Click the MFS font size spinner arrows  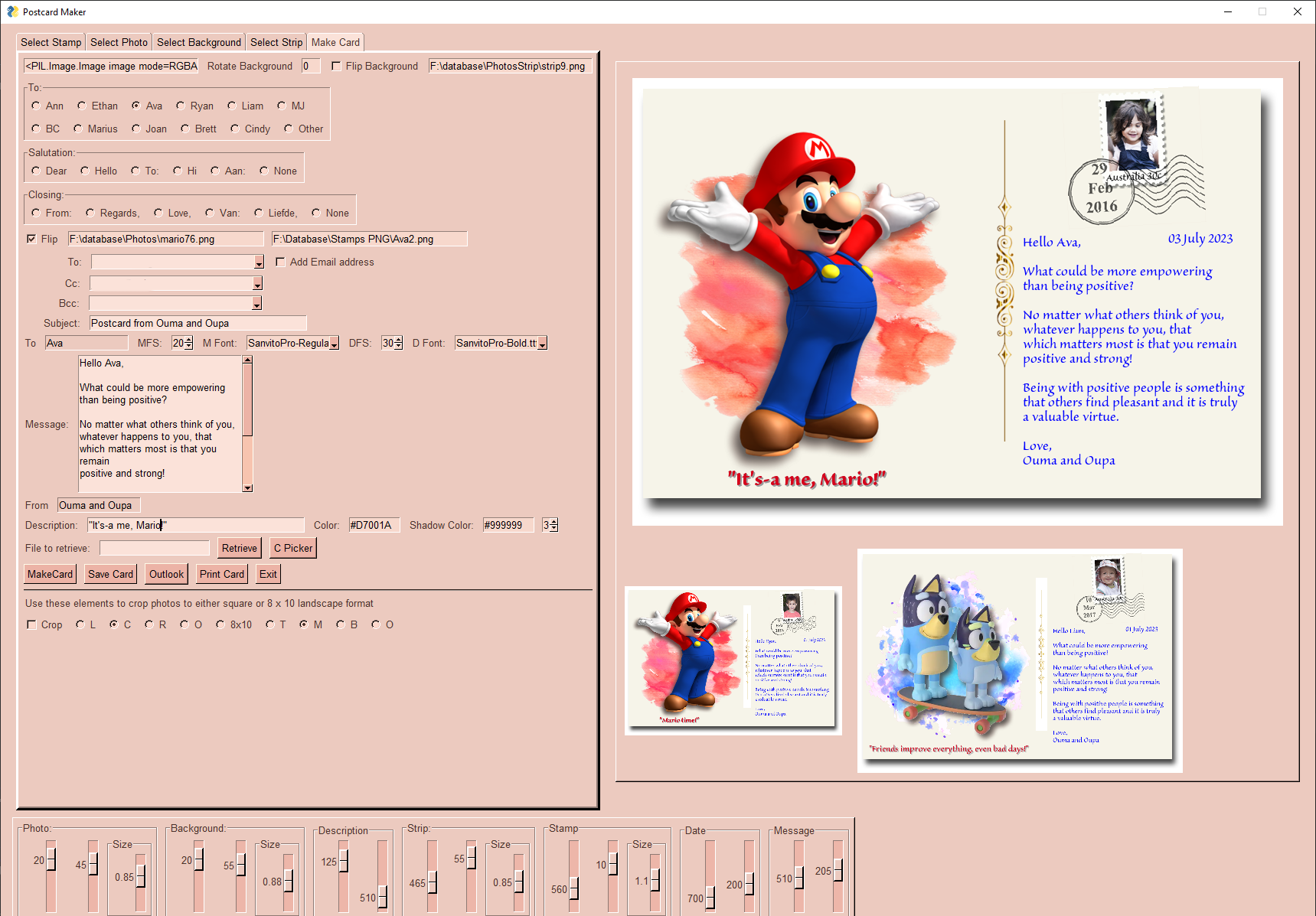pyautogui.click(x=189, y=344)
